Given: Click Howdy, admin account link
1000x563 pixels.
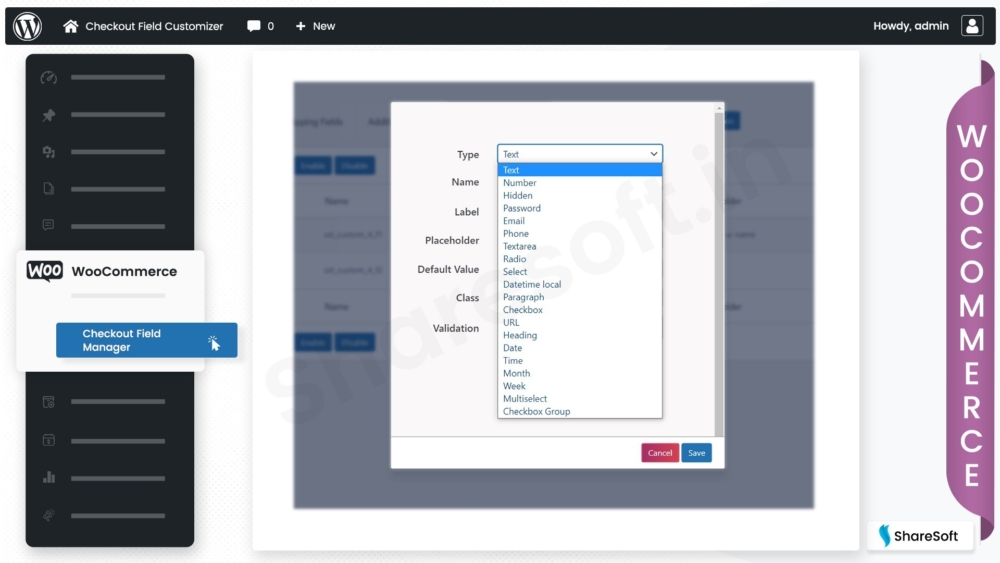Looking at the screenshot, I should point(911,26).
